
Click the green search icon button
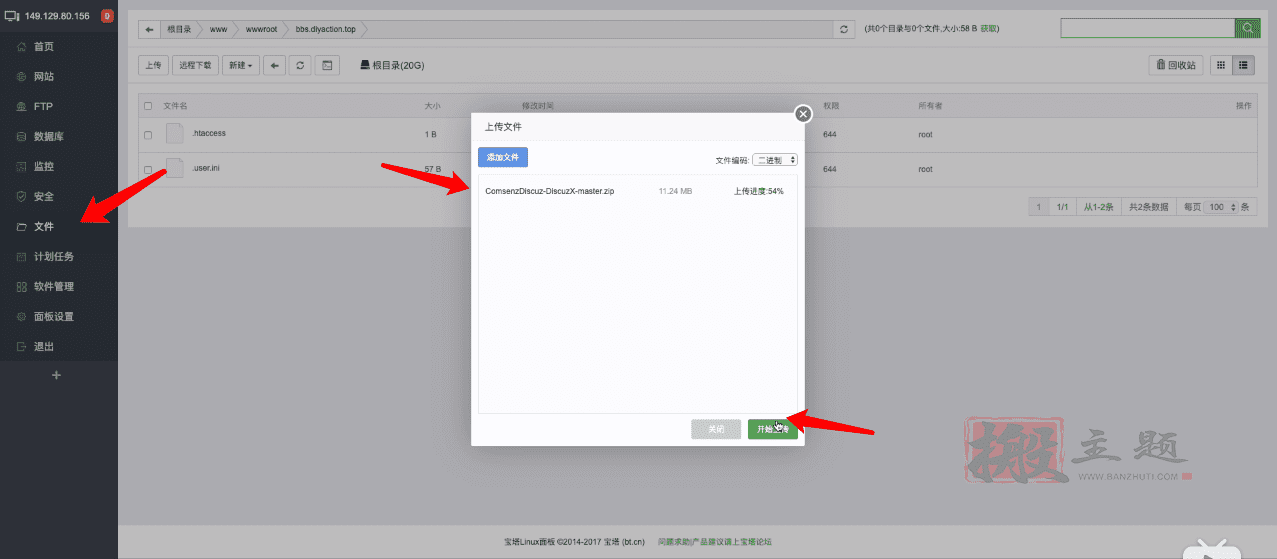coord(1247,28)
